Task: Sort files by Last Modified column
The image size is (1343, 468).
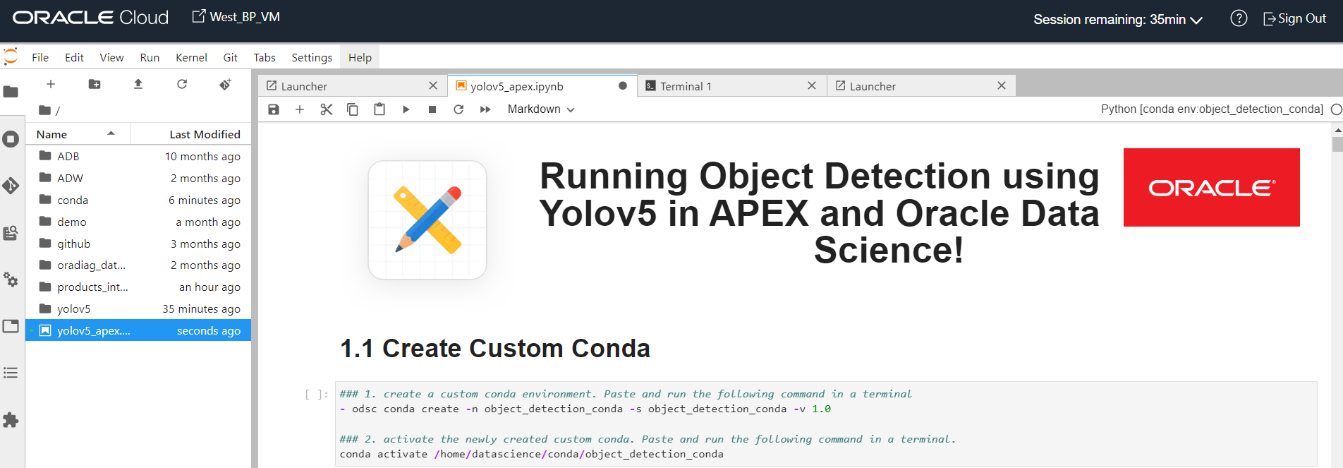Action: [191, 134]
